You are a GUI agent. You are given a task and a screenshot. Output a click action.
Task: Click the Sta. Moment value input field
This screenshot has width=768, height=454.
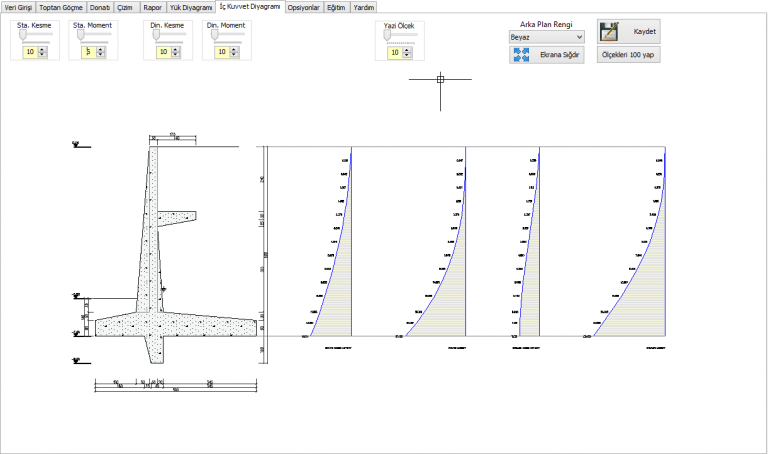click(x=87, y=51)
